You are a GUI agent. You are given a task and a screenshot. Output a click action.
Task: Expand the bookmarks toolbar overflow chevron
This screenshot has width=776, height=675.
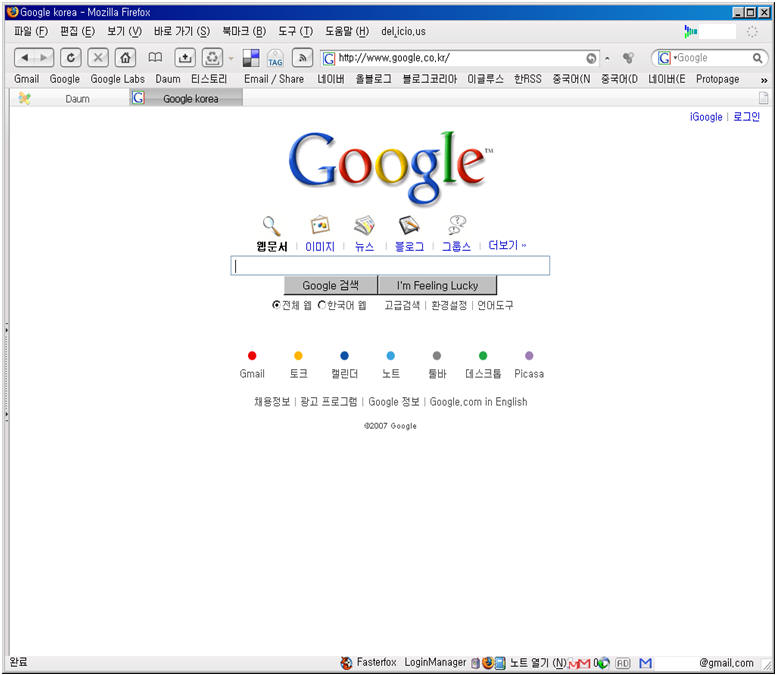[764, 80]
